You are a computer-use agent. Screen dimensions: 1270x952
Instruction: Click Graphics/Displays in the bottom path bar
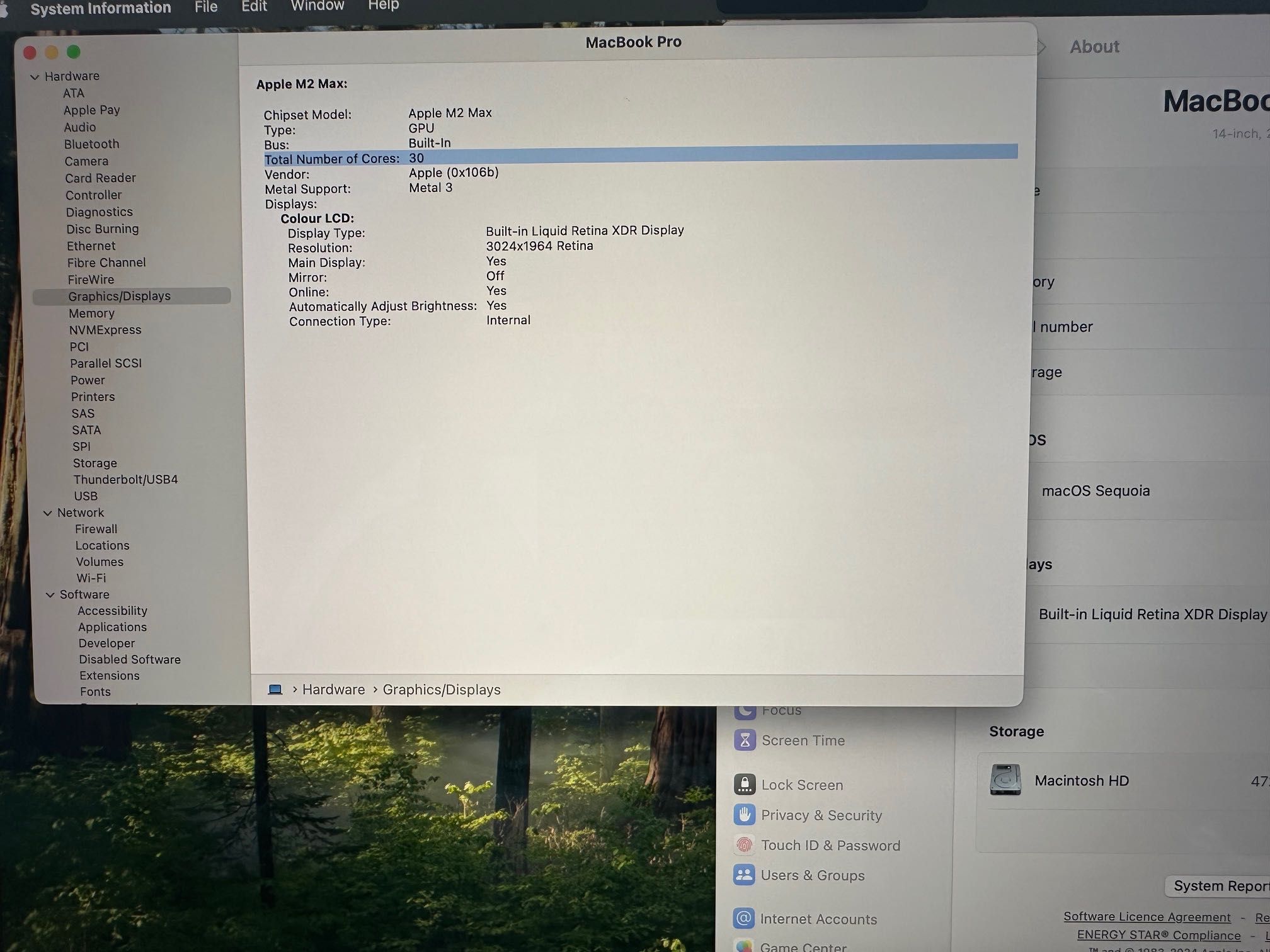442,690
